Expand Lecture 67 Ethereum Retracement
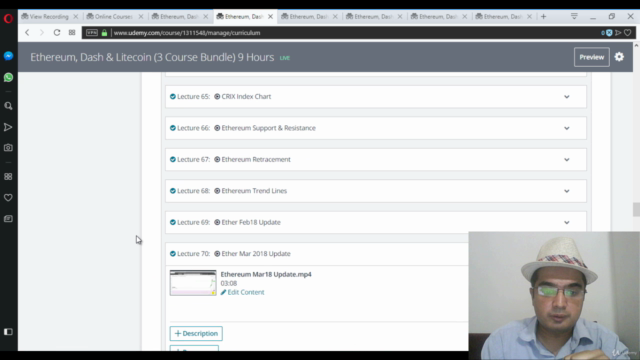The image size is (640, 360). [567, 160]
